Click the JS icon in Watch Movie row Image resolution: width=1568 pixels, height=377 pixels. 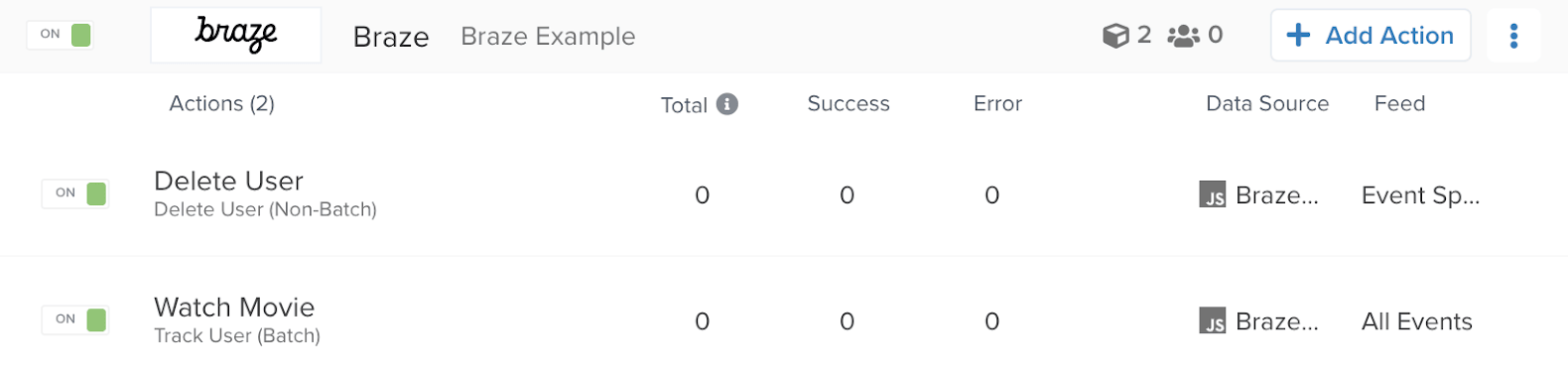(1213, 320)
